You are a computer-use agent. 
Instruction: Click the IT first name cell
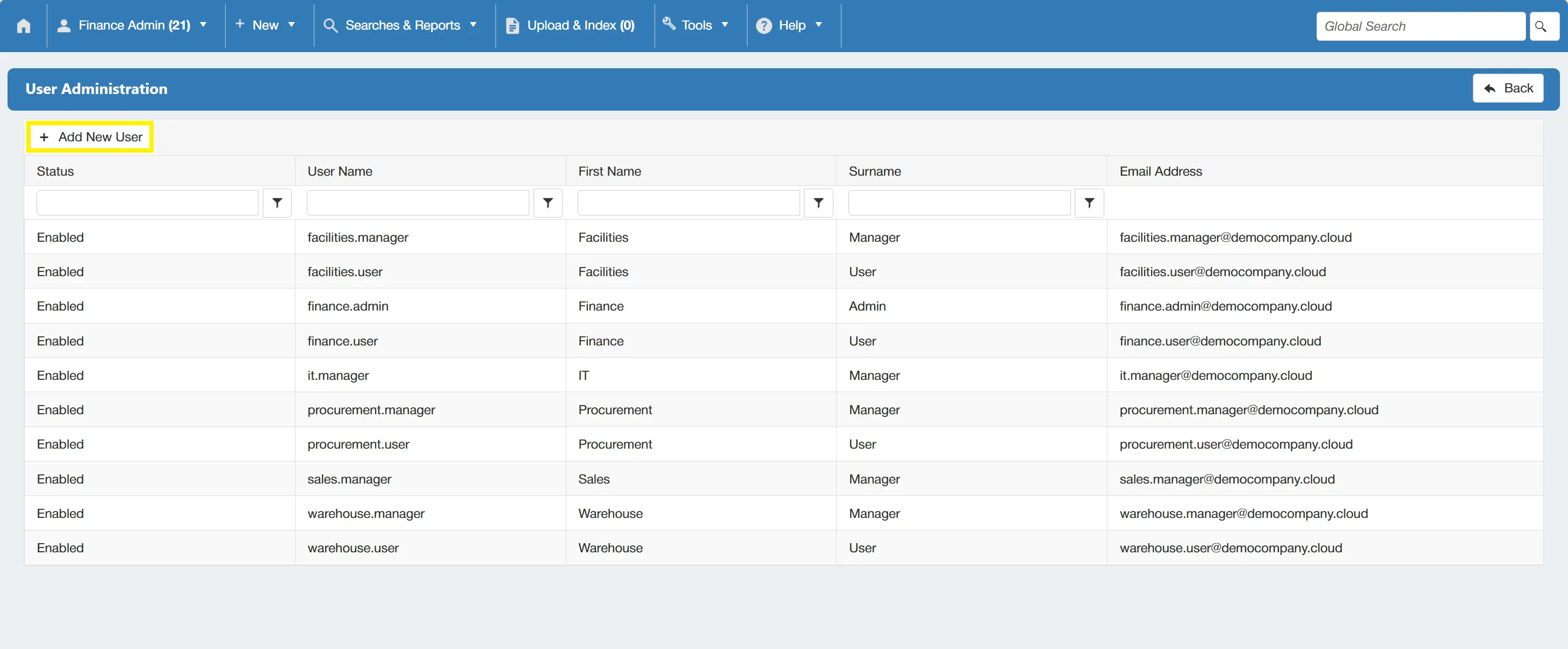pyautogui.click(x=583, y=376)
